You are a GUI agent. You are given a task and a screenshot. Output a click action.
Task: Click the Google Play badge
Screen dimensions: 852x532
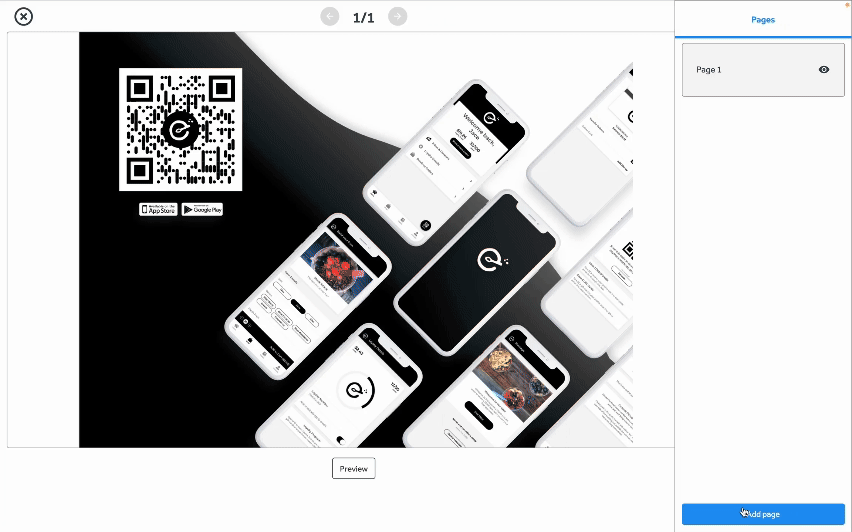click(x=202, y=209)
